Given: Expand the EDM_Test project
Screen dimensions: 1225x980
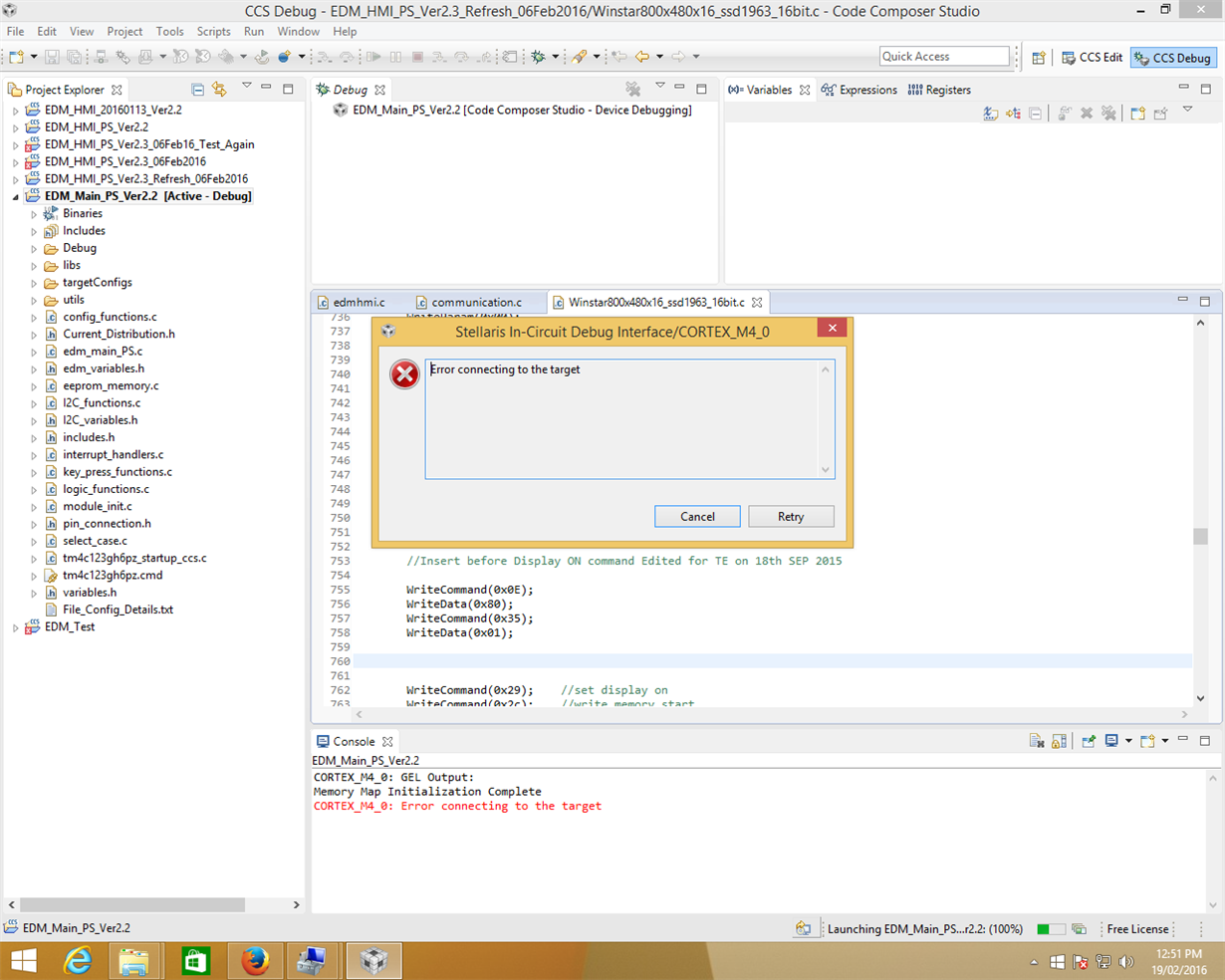Looking at the screenshot, I should (x=16, y=627).
